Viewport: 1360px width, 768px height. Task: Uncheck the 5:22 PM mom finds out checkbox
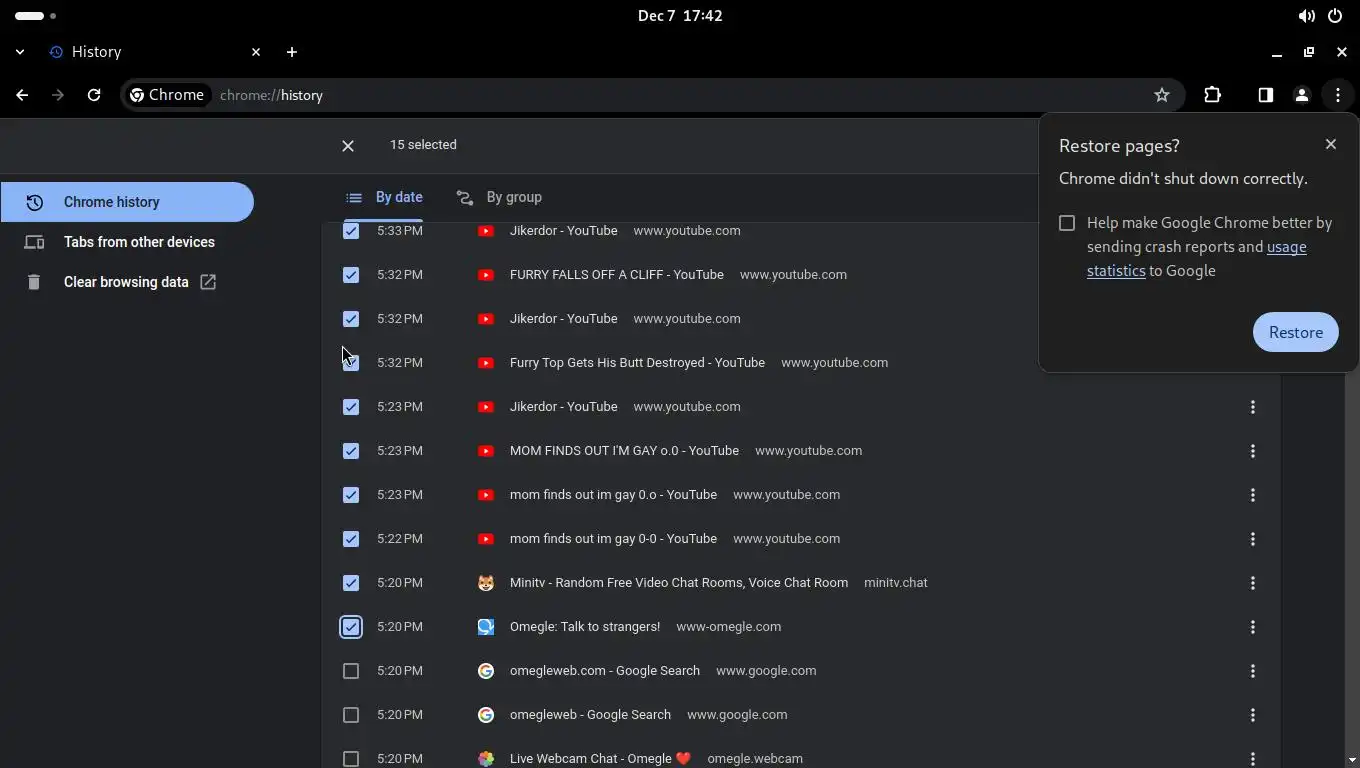click(351, 539)
